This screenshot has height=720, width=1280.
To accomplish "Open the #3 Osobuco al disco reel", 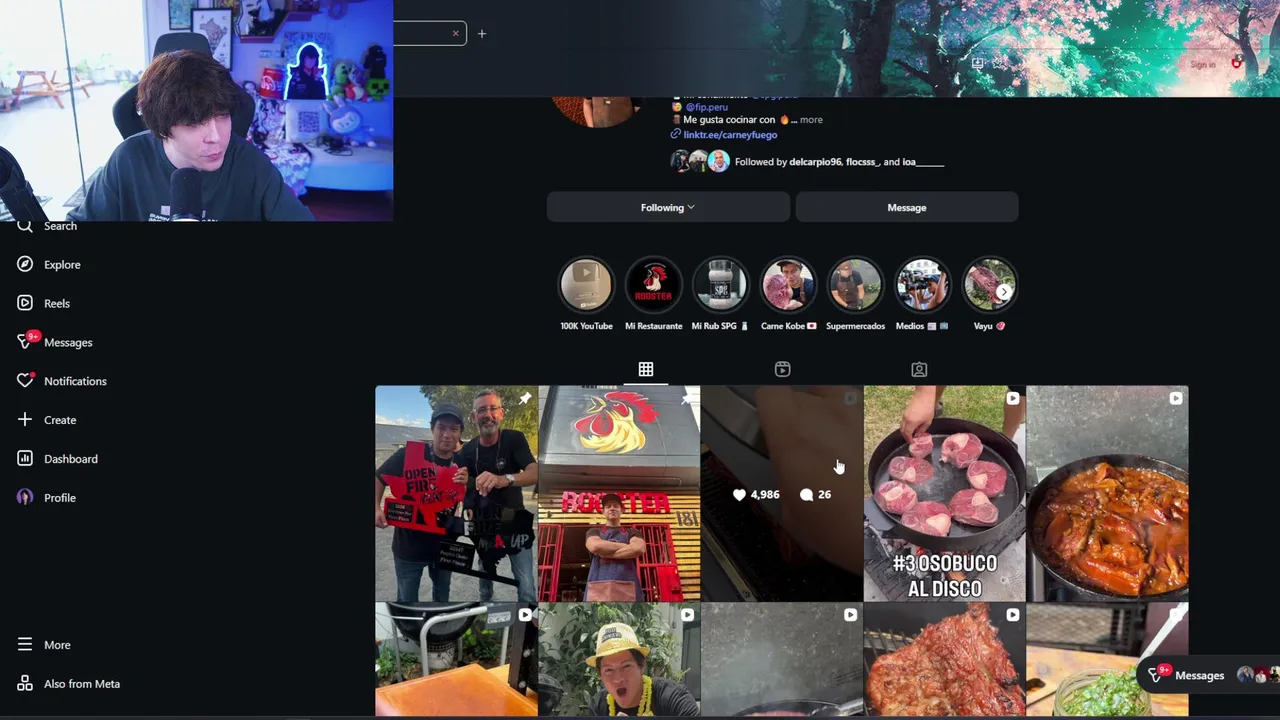I will (944, 494).
